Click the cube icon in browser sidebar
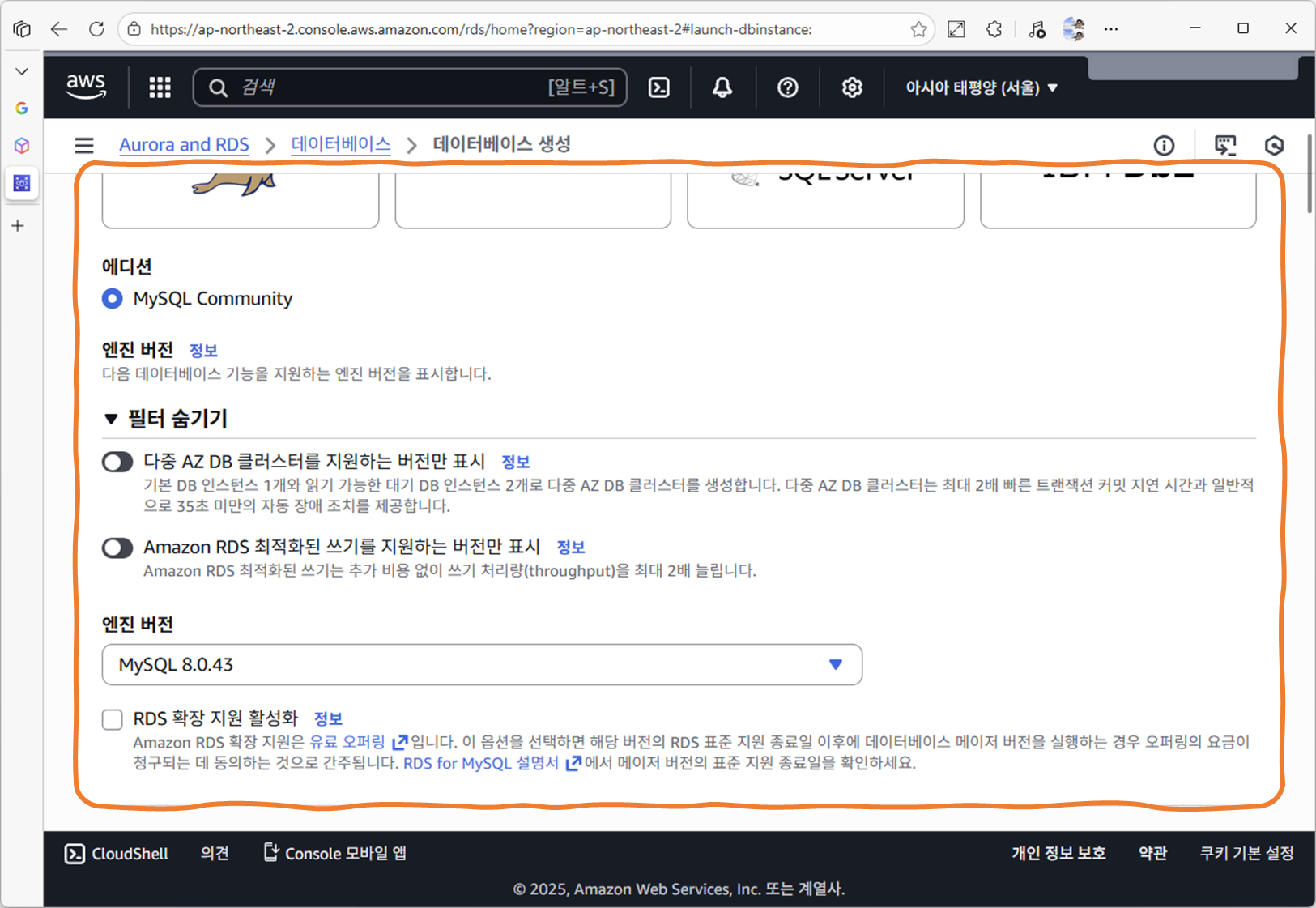Screen dimensions: 1316x908 click(22, 146)
